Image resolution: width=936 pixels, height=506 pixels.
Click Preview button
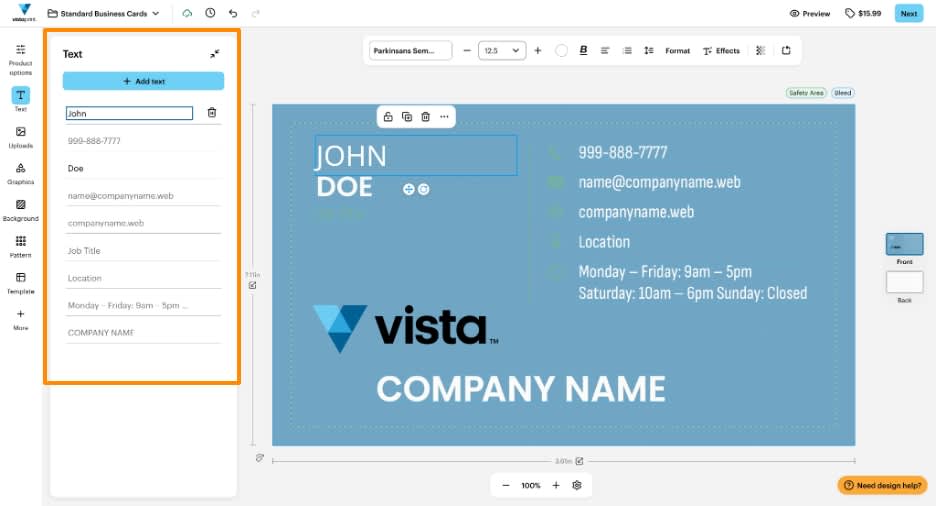click(x=810, y=13)
